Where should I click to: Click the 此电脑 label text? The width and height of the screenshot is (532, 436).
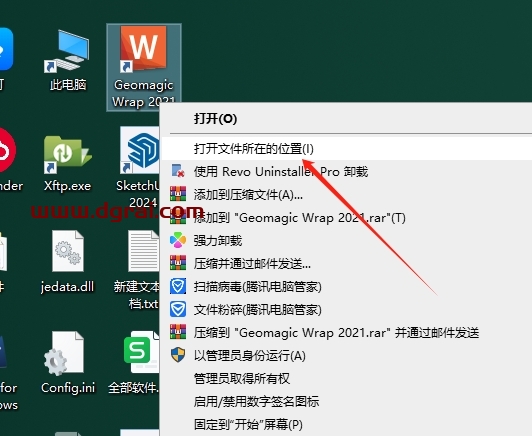click(x=68, y=84)
